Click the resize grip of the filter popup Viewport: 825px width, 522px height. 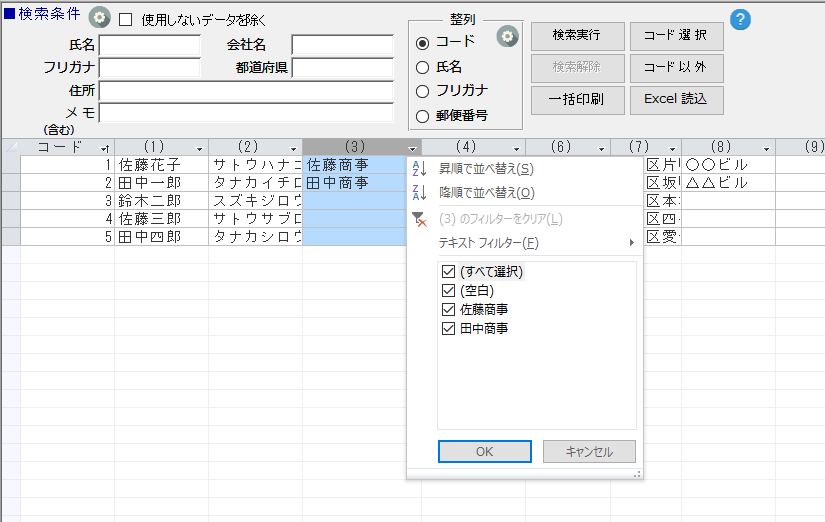(637, 474)
